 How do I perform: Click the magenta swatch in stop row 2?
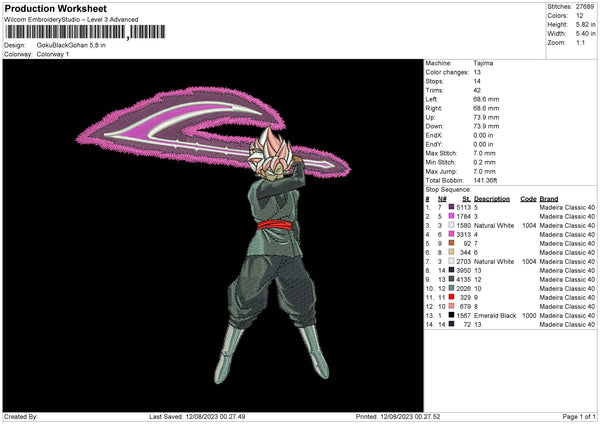pos(452,216)
